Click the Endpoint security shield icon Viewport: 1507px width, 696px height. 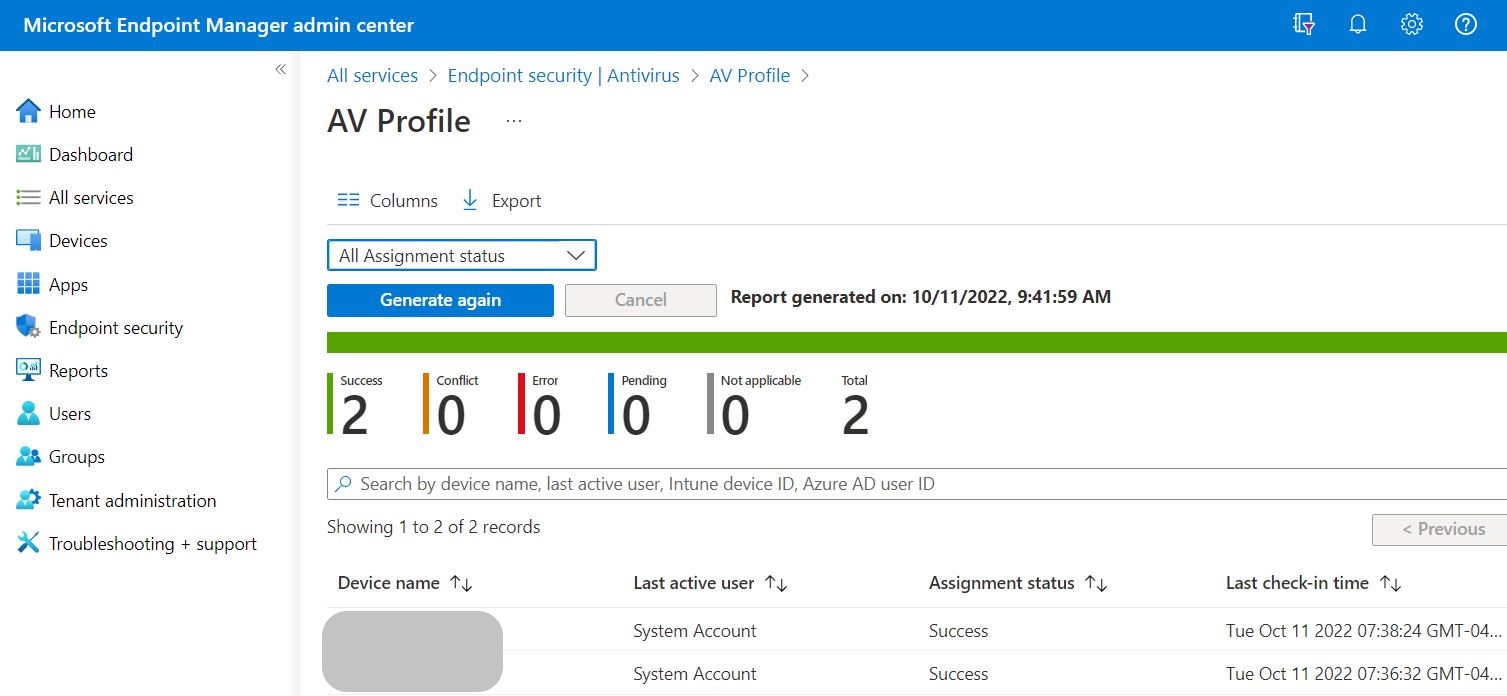point(29,327)
